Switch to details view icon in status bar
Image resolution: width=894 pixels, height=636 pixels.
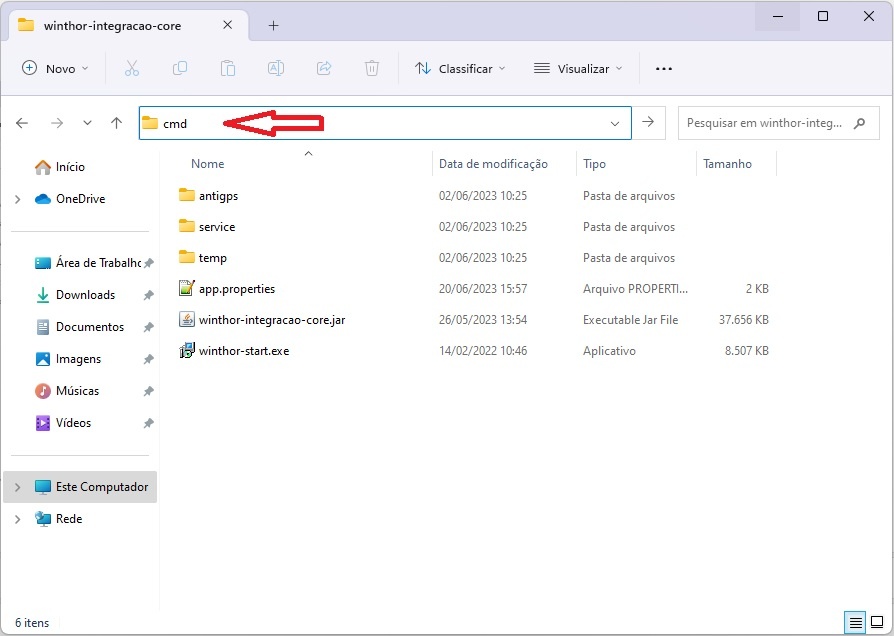pos(855,622)
